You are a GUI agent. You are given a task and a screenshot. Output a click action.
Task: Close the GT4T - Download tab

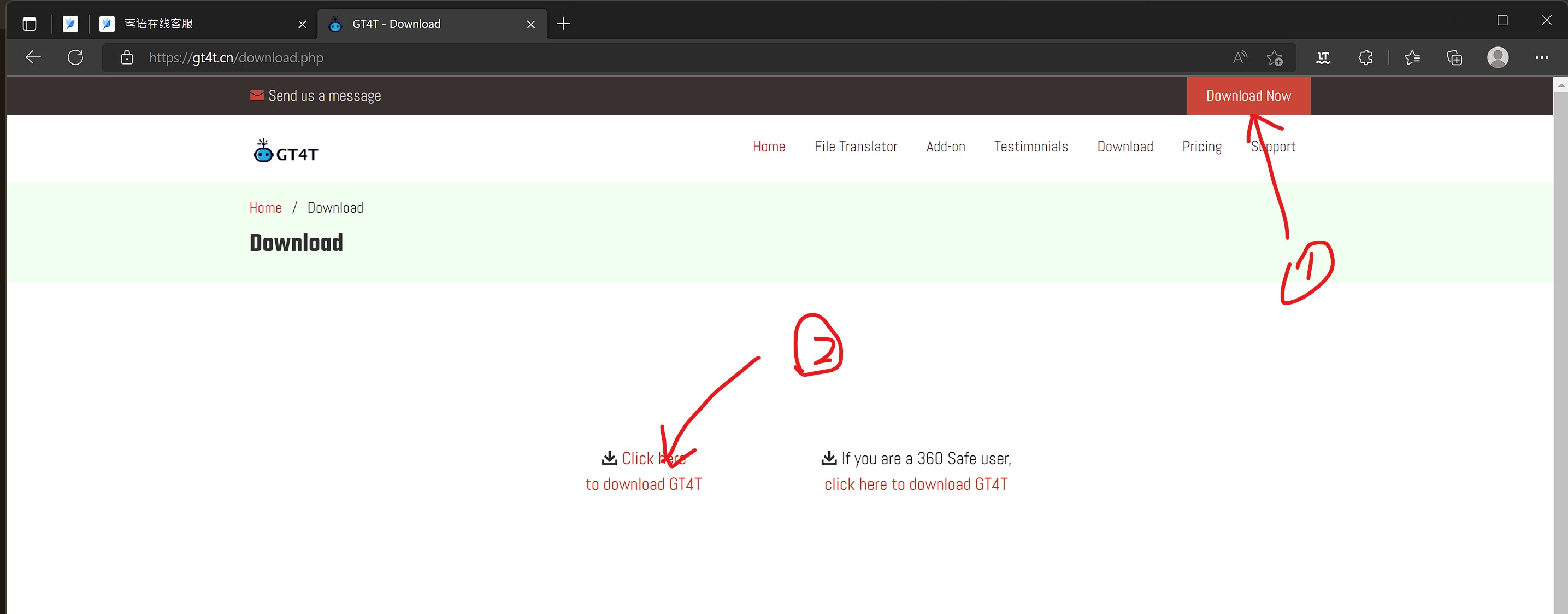click(x=531, y=24)
